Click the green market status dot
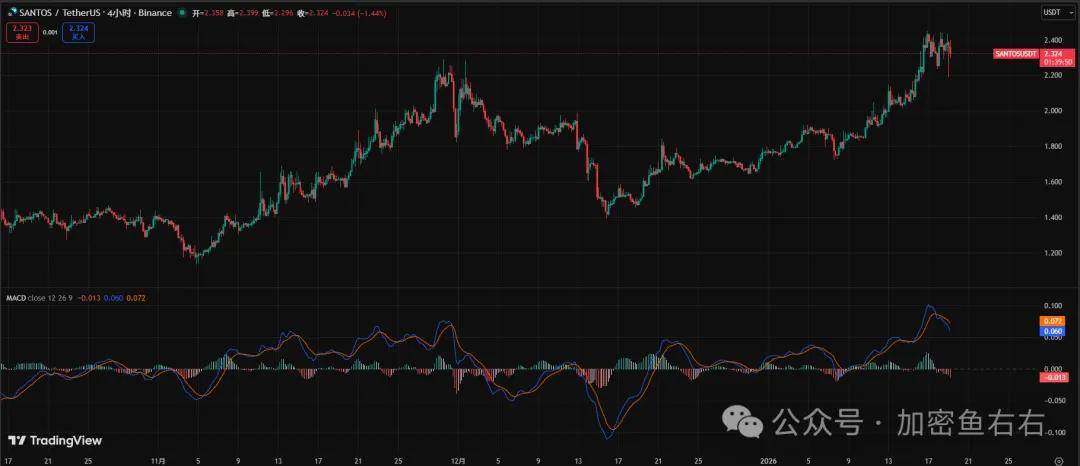This screenshot has height=466, width=1080. pyautogui.click(x=182, y=13)
